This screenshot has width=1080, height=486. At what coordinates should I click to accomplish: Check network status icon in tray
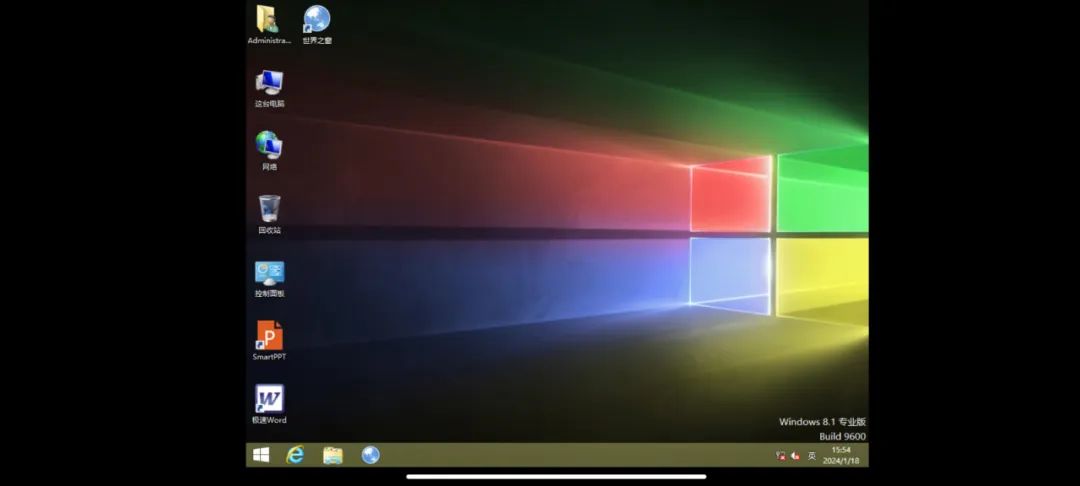(780, 456)
